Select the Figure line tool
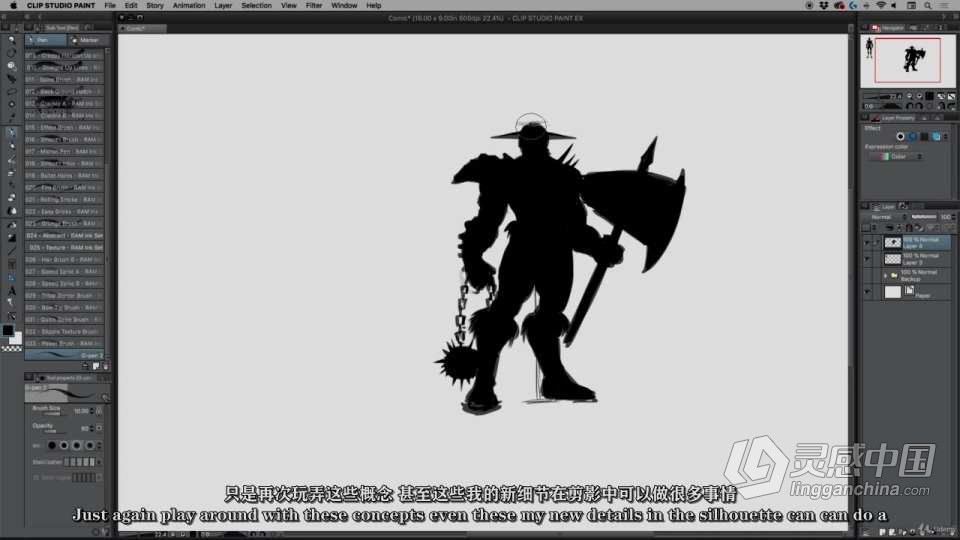960x540 pixels. coord(11,251)
